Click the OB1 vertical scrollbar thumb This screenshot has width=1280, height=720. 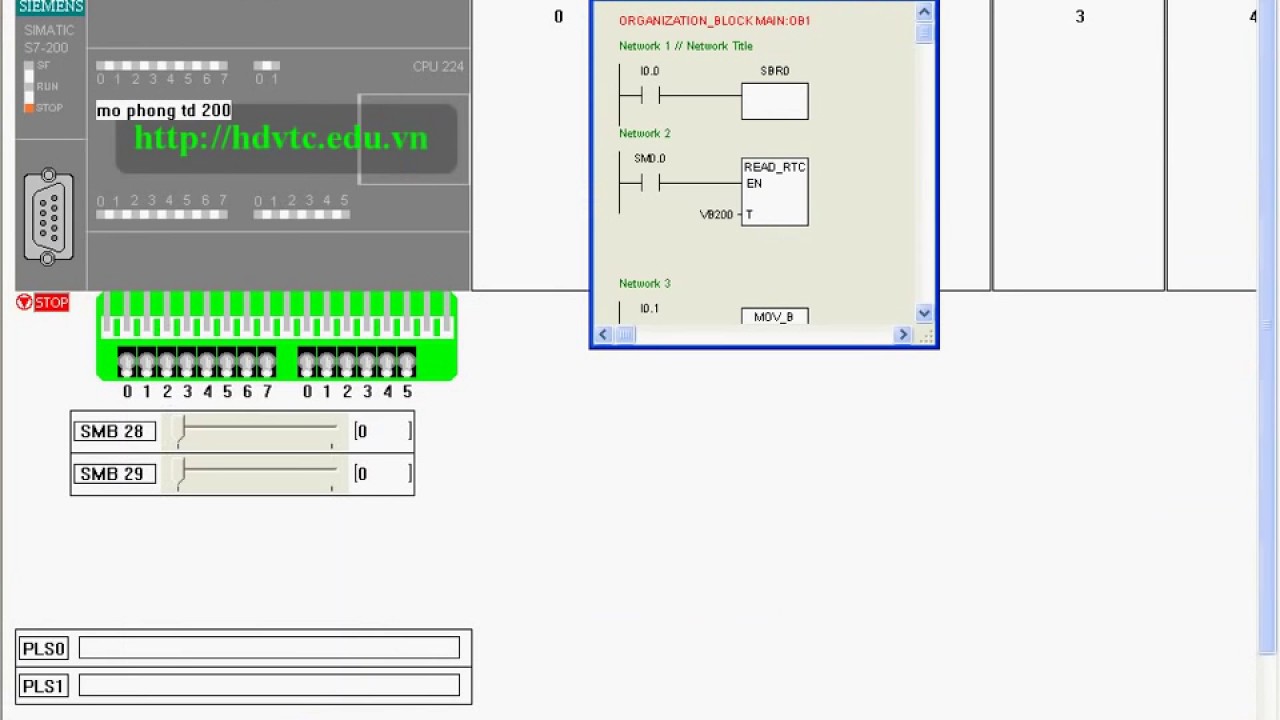click(924, 32)
